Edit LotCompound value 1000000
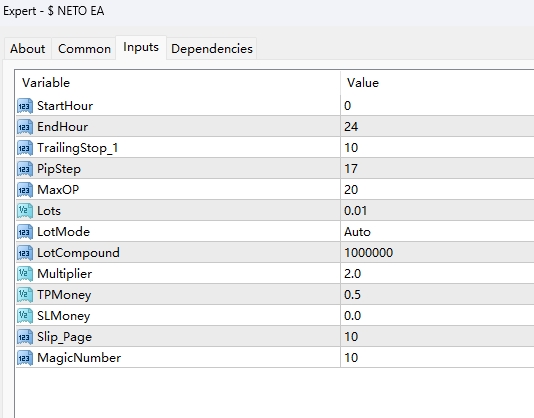 [437, 253]
